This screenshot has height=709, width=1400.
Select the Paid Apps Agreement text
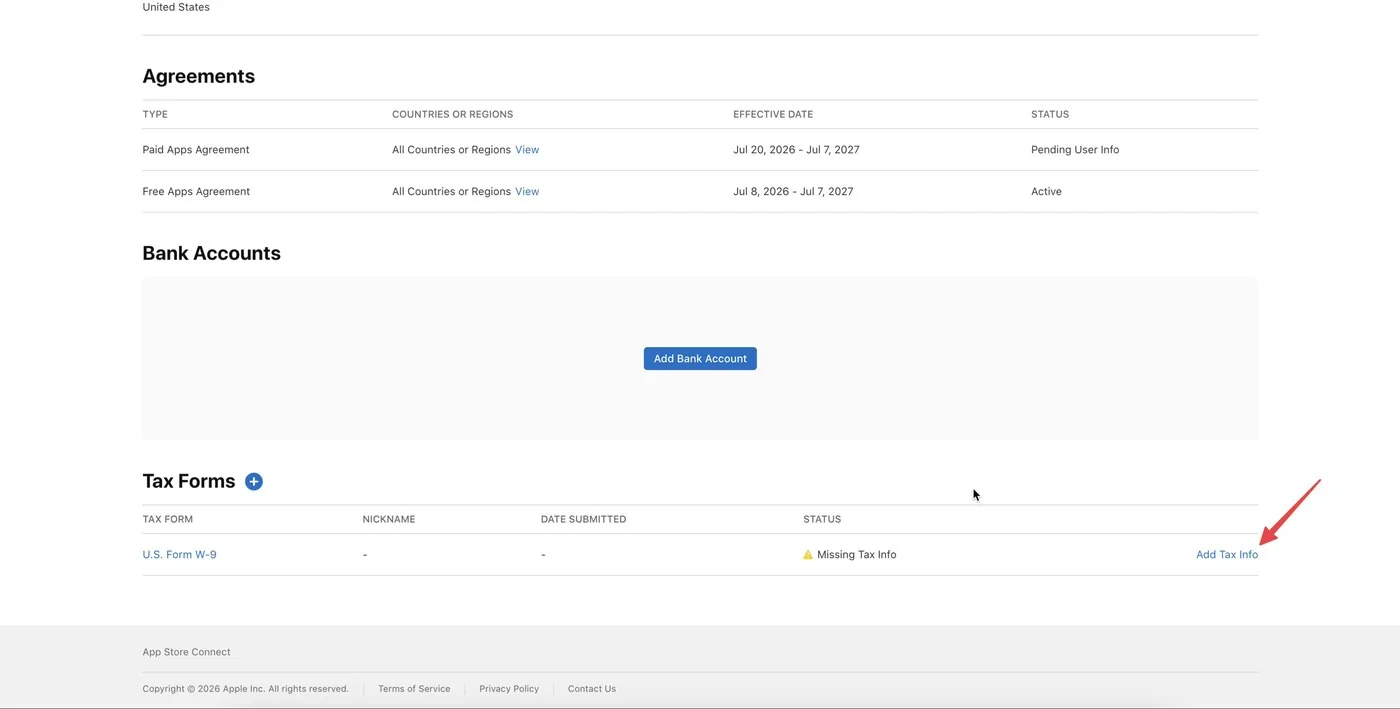pyautogui.click(x=196, y=150)
